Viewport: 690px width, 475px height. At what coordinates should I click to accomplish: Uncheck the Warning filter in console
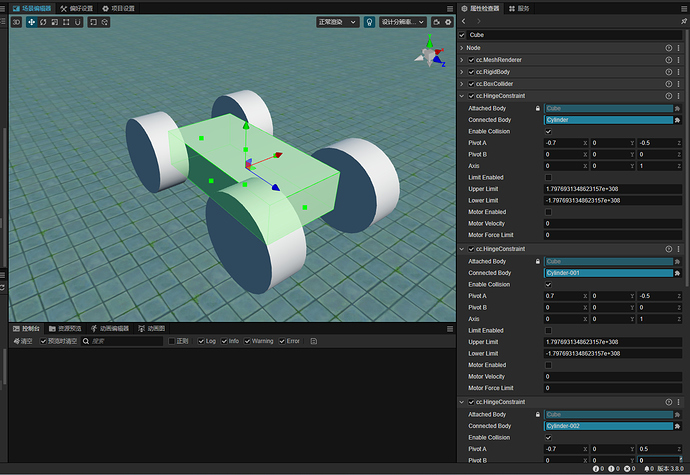pyautogui.click(x=246, y=341)
